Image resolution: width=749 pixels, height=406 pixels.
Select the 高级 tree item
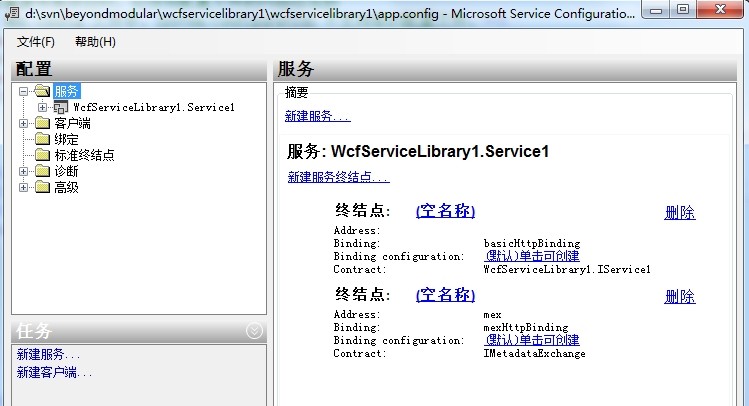click(66, 187)
